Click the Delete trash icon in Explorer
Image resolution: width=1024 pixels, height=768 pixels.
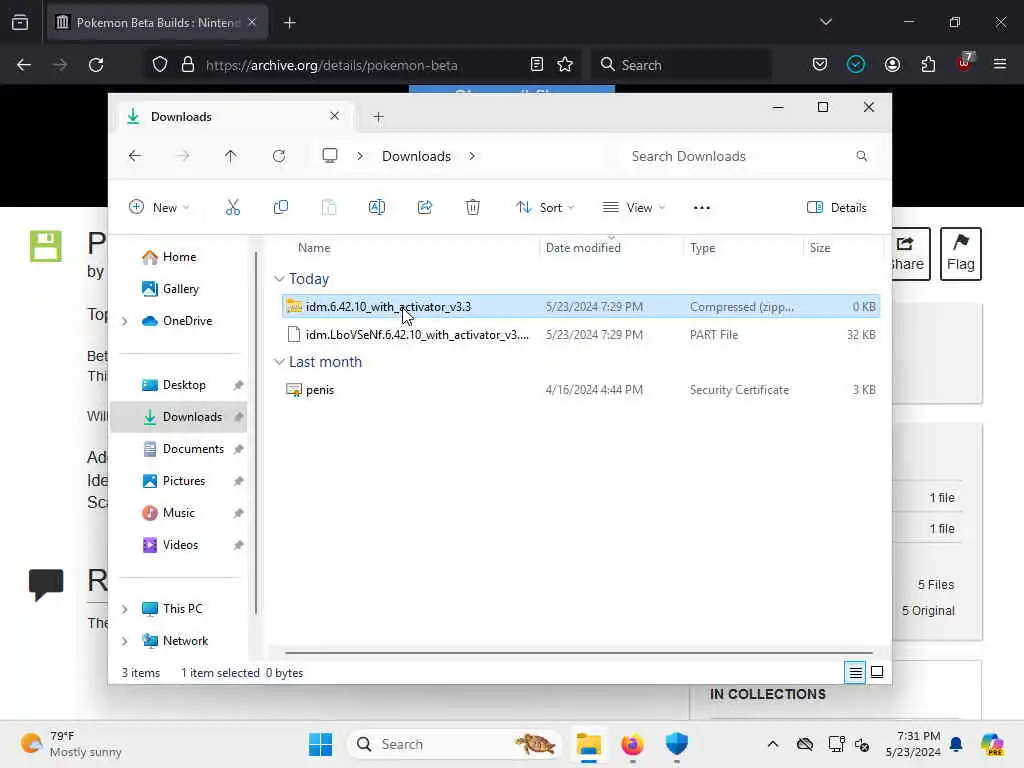click(x=473, y=208)
